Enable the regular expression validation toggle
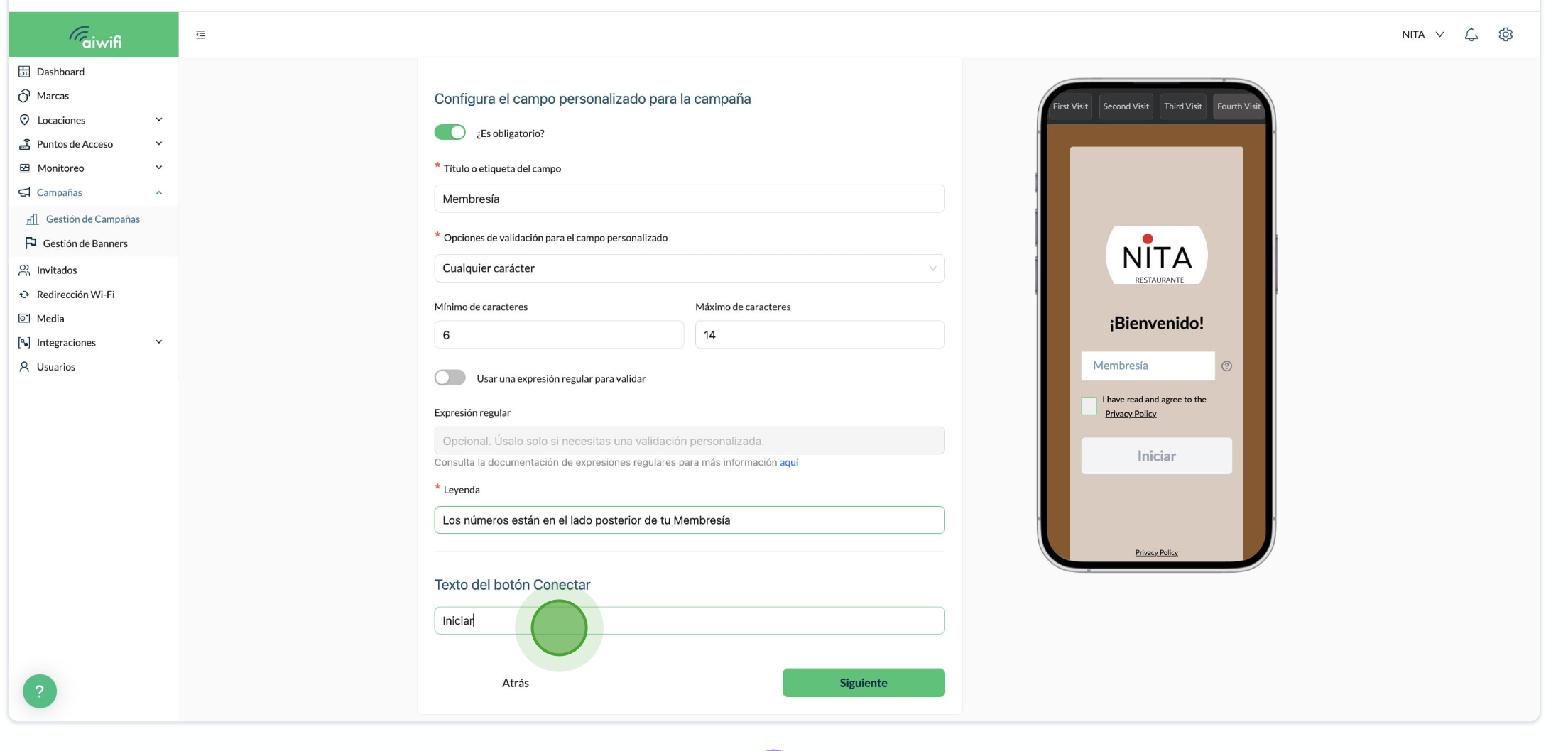 [450, 378]
